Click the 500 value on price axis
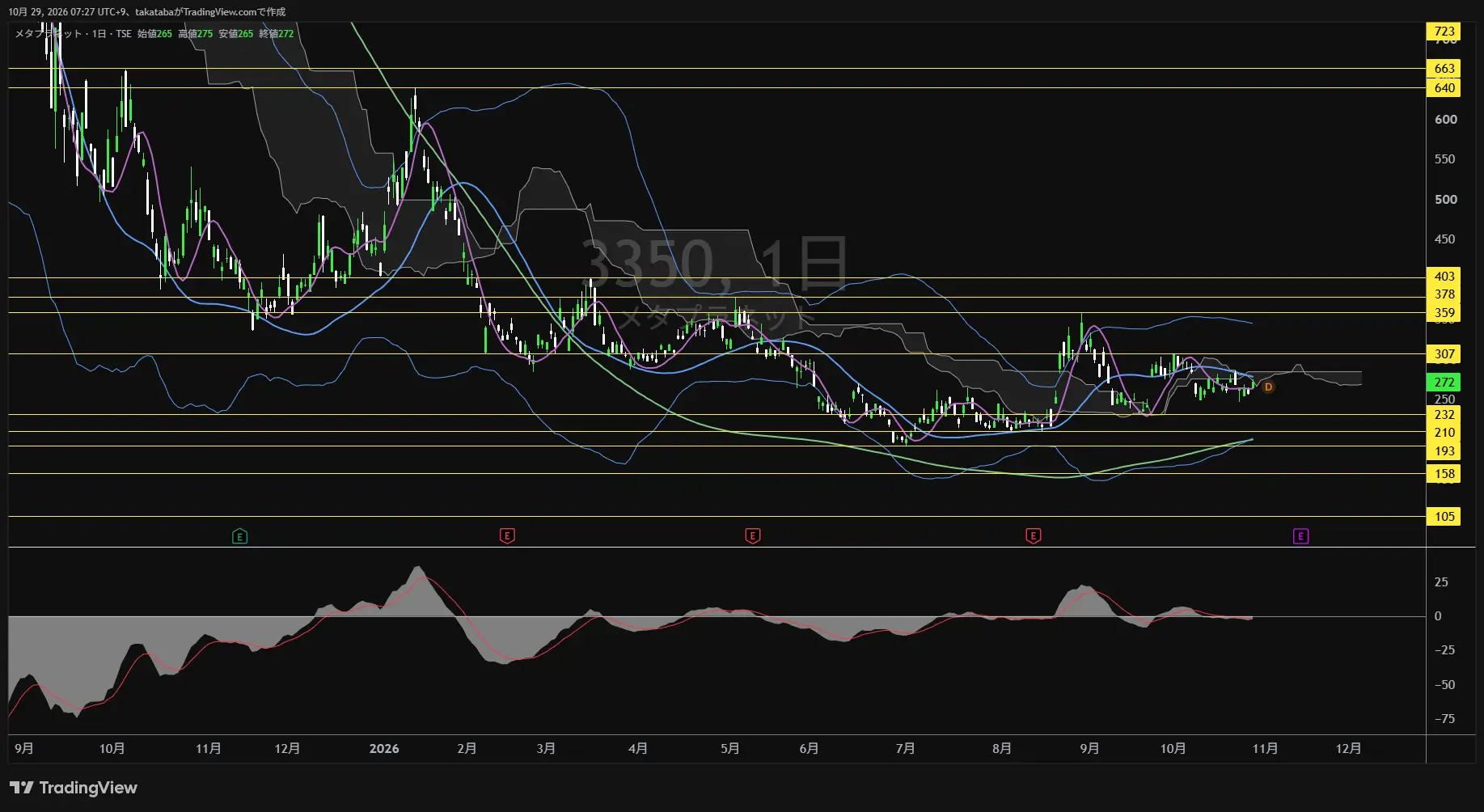Image resolution: width=1484 pixels, height=812 pixels. (x=1445, y=200)
